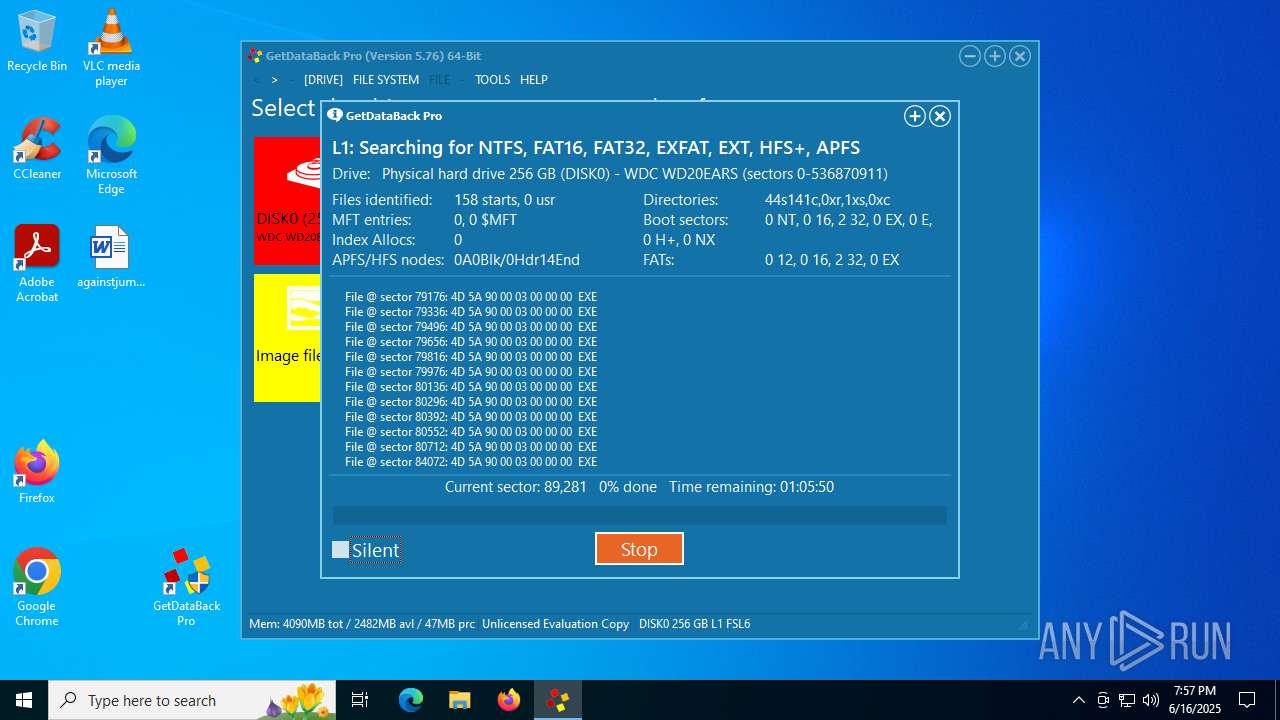
Task: Open the [DRIVE] menu
Action: (323, 80)
